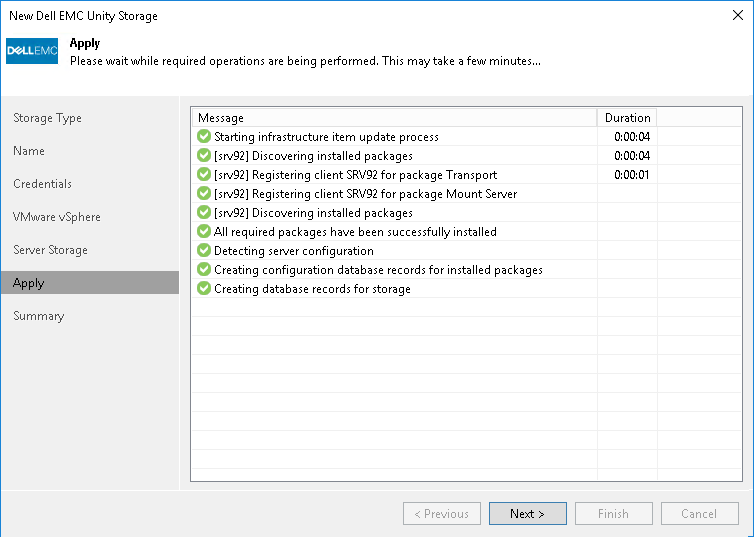
Task: Select 'Starting infrastructure item update process' row
Action: (466, 137)
